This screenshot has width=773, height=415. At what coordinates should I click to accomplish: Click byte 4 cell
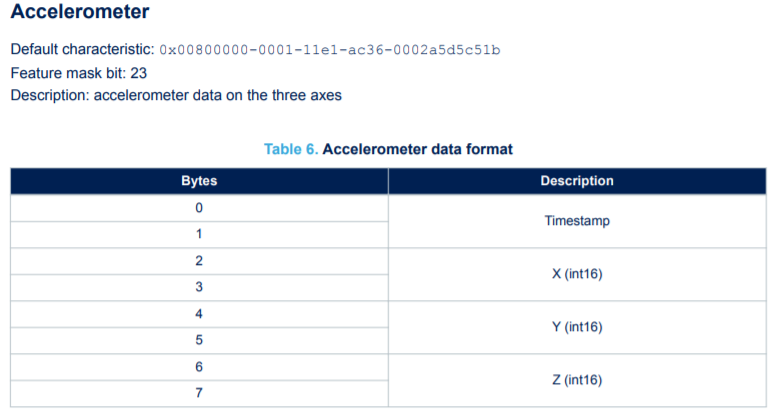point(199,314)
